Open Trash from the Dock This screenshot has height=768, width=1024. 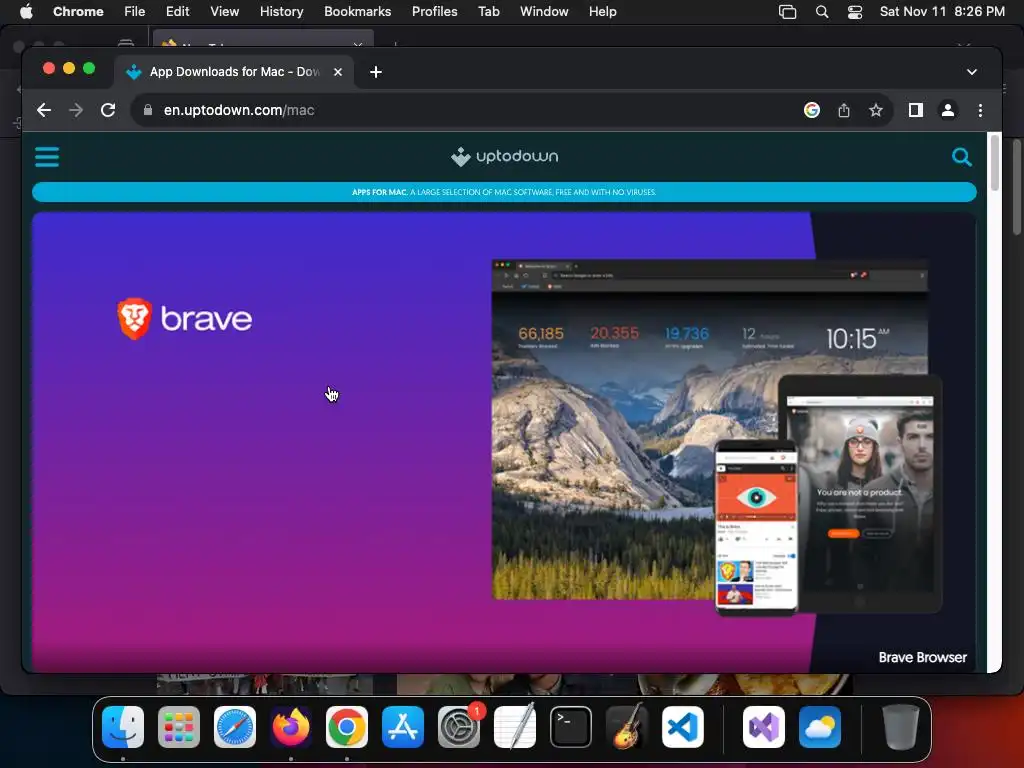pyautogui.click(x=901, y=727)
